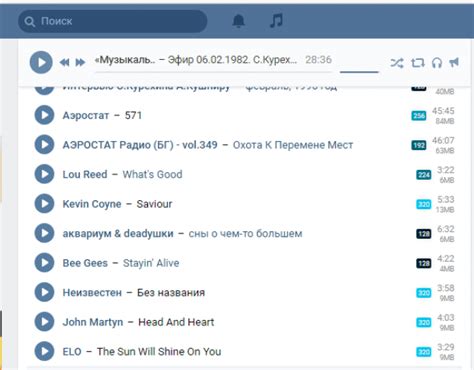Play ELO The Sun Will Shine On You

click(x=44, y=351)
